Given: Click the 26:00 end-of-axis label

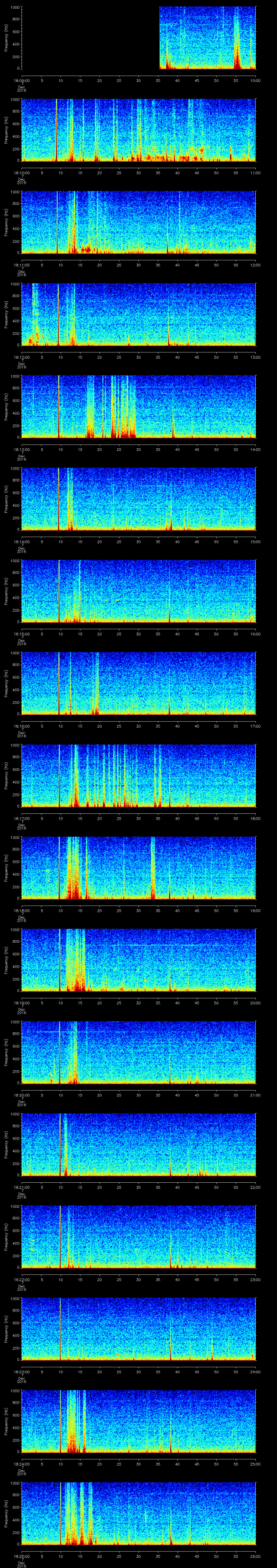Looking at the screenshot, I should pos(255,1556).
